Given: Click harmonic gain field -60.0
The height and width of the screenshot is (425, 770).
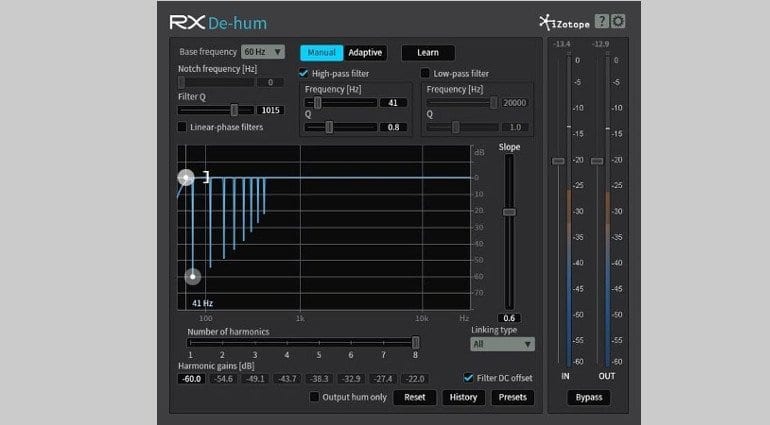Looking at the screenshot, I should tap(192, 379).
